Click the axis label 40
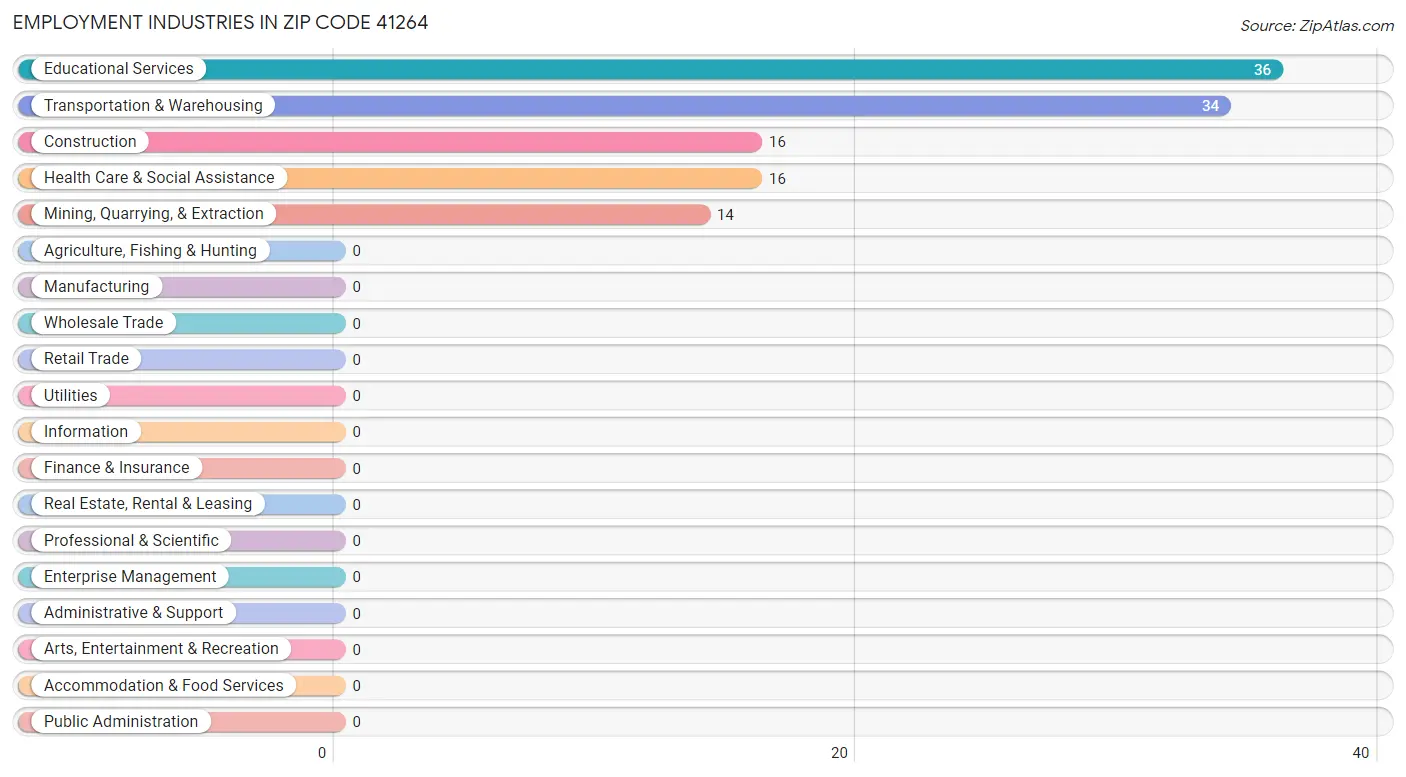This screenshot has height=777, width=1406. (1360, 754)
